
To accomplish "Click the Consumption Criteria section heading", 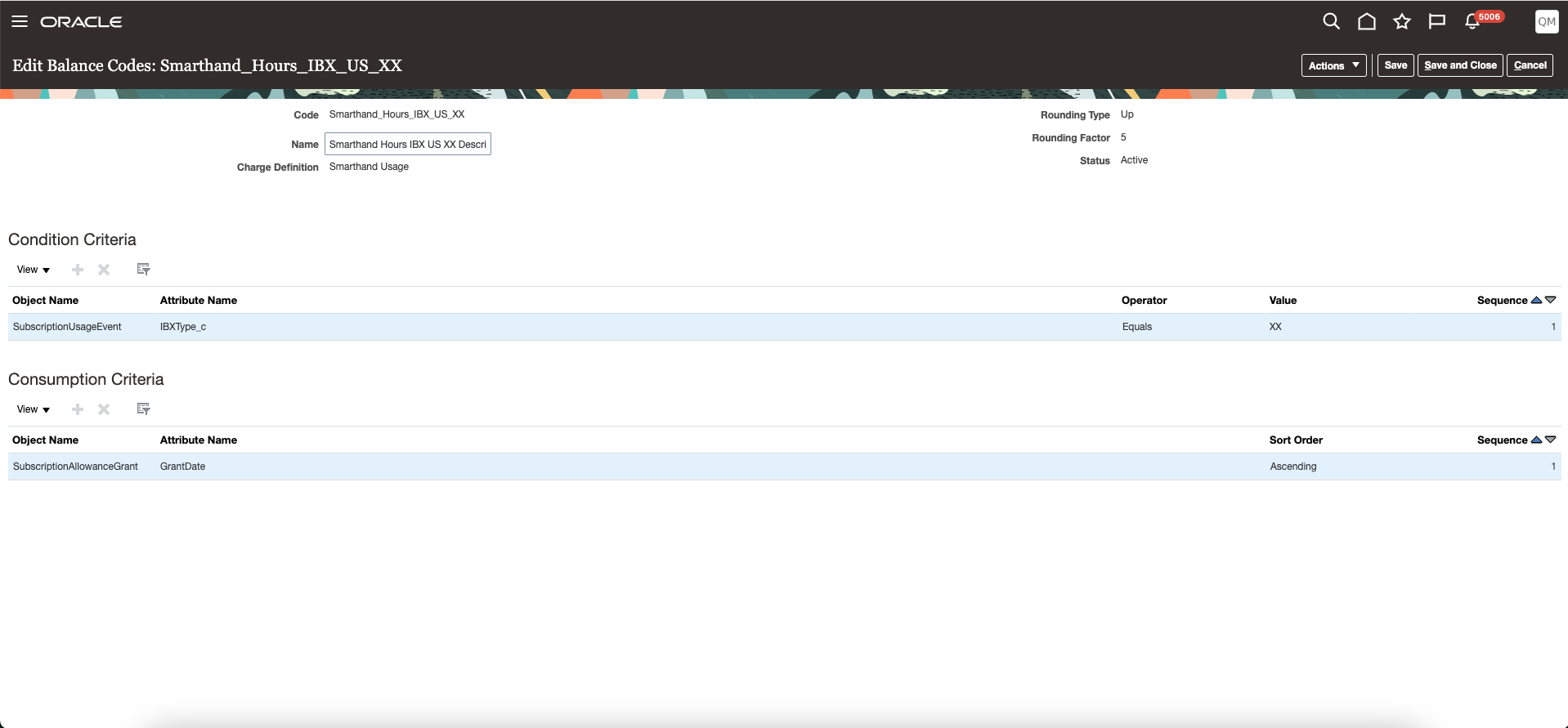I will [x=86, y=379].
